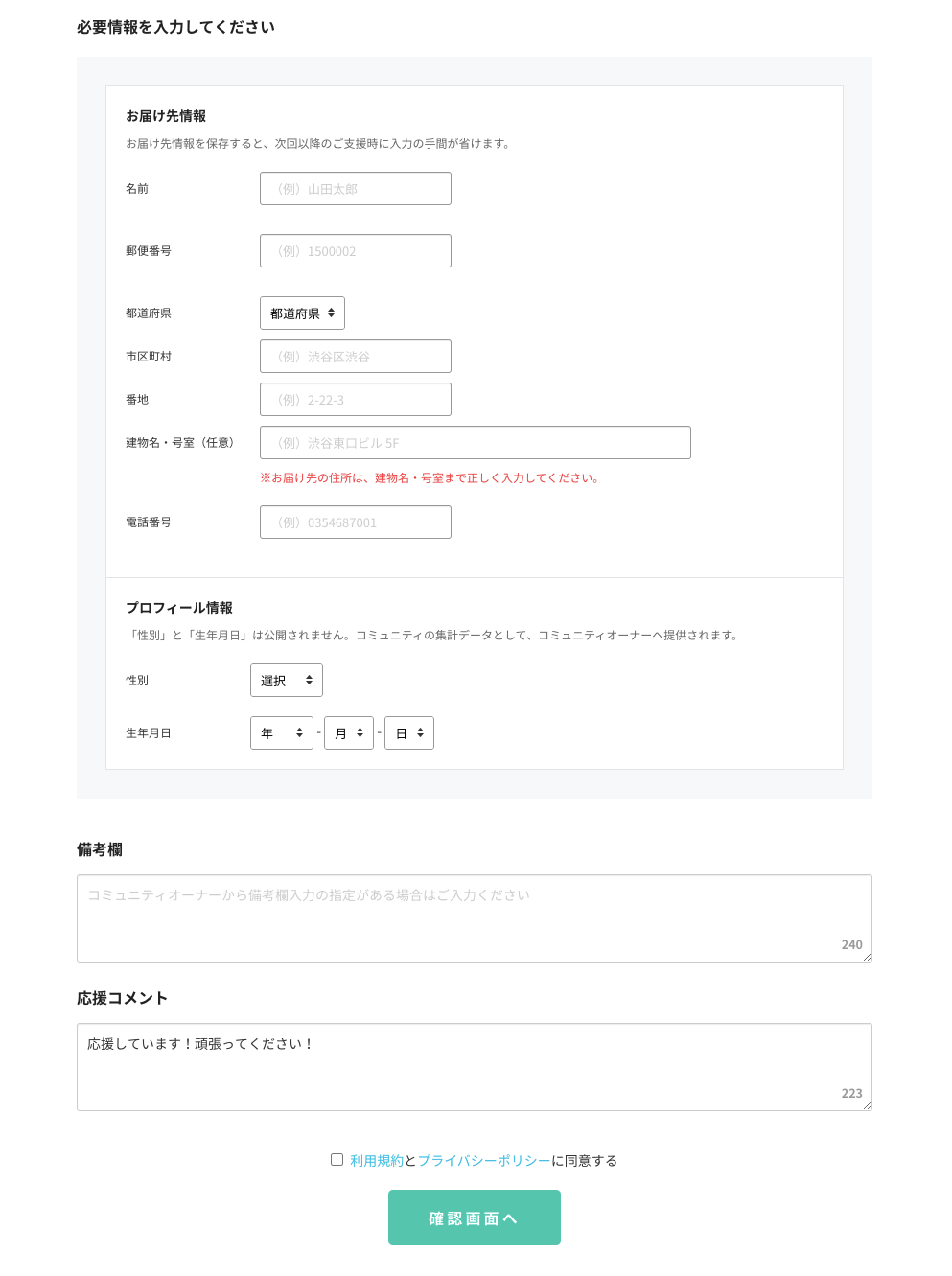The width and height of the screenshot is (952, 1276).
Task: Click the resize handle of 備考欄 textarea
Action: coord(867,957)
